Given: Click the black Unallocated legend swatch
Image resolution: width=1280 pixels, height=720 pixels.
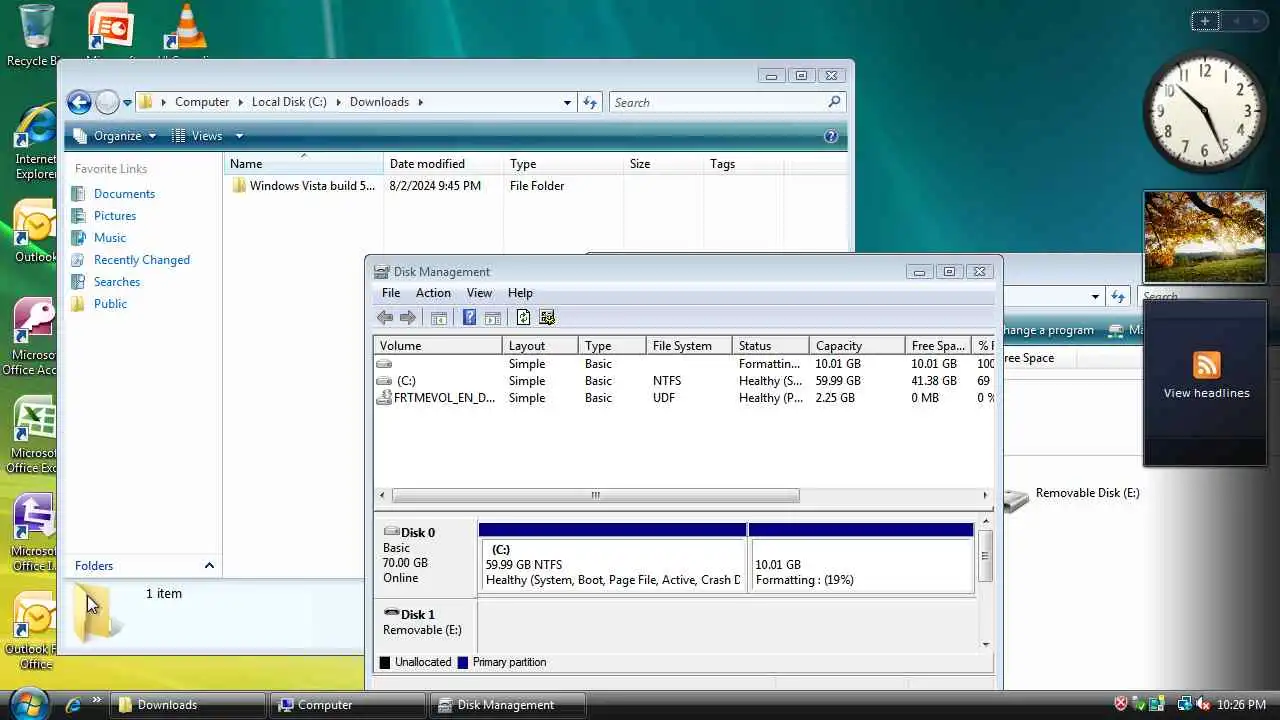Looking at the screenshot, I should tap(385, 662).
